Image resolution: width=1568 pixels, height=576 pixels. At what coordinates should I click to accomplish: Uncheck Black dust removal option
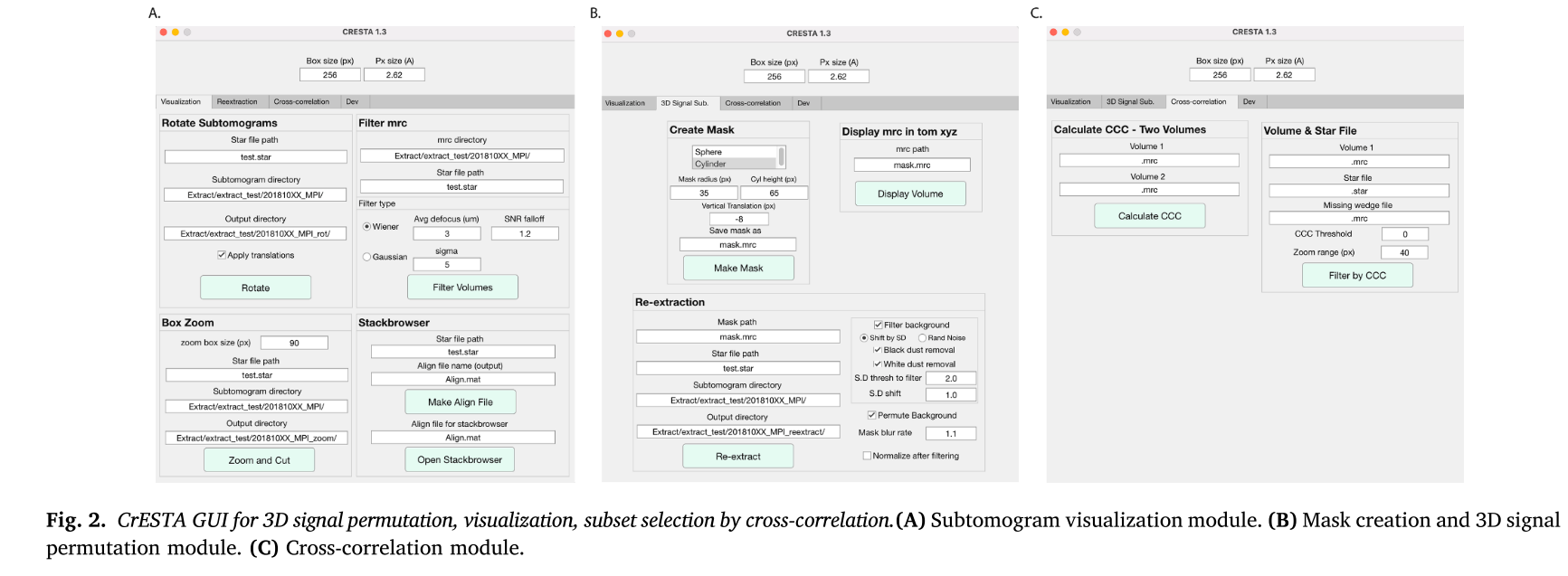pyautogui.click(x=877, y=350)
